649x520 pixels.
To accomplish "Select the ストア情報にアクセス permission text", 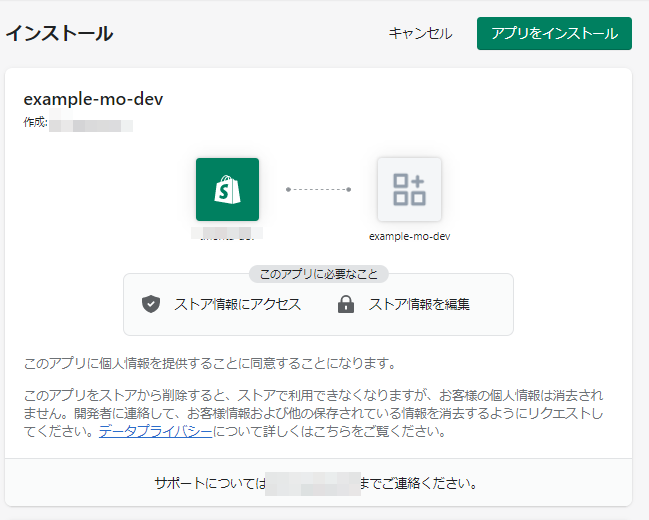I will pyautogui.click(x=238, y=304).
